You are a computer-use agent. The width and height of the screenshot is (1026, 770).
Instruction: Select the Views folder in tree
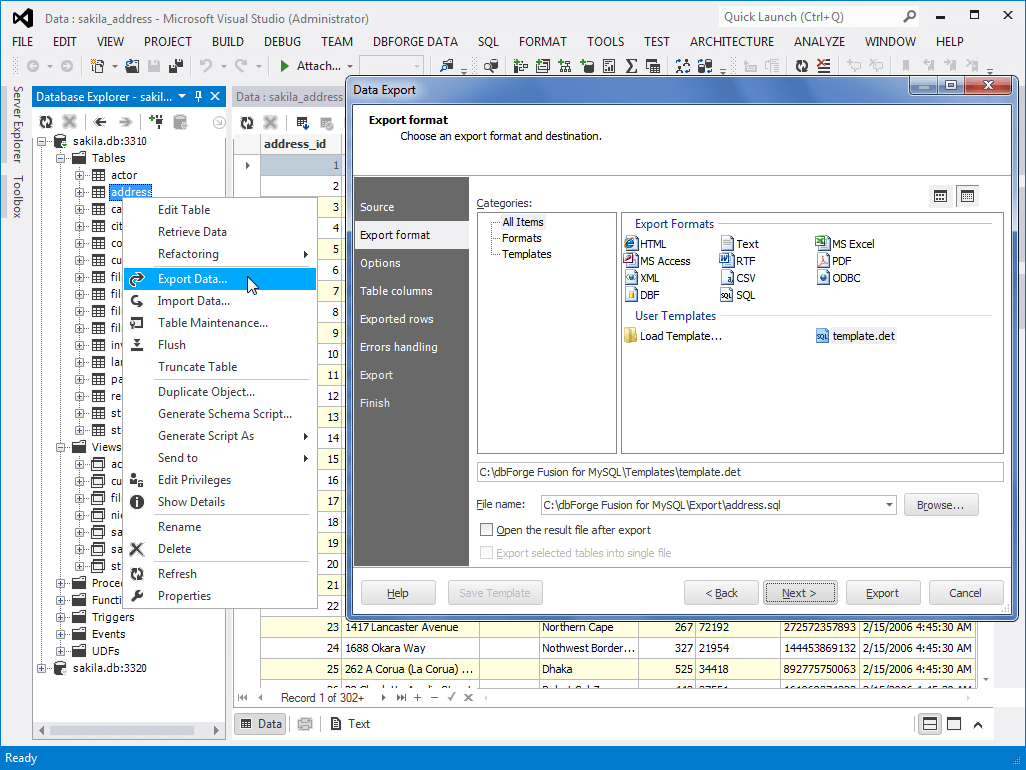[x=106, y=447]
